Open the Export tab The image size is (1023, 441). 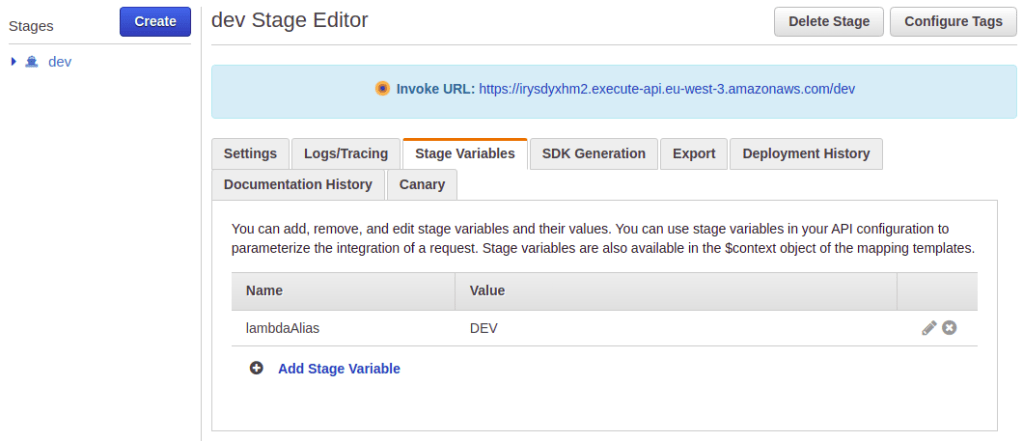tap(693, 153)
